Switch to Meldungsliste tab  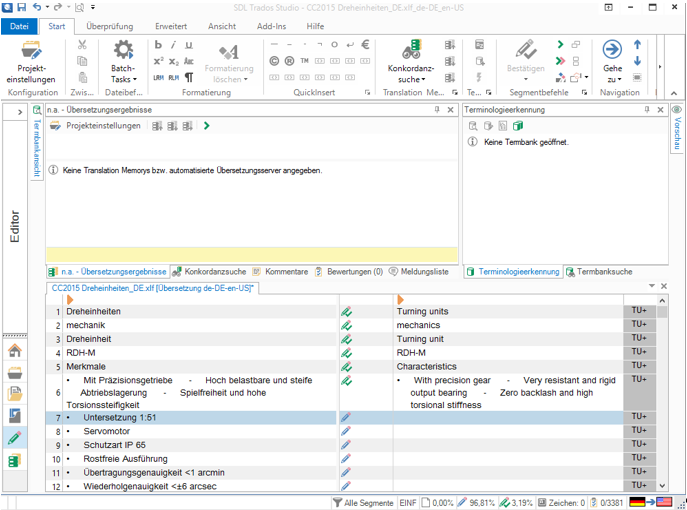(x=419, y=272)
